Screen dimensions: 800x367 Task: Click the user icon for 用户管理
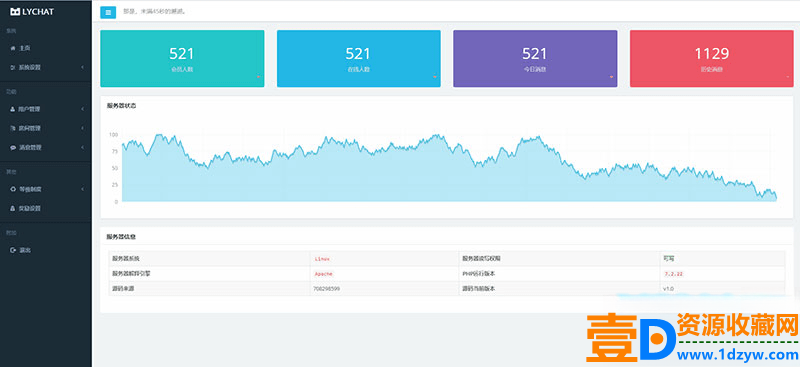point(13,109)
